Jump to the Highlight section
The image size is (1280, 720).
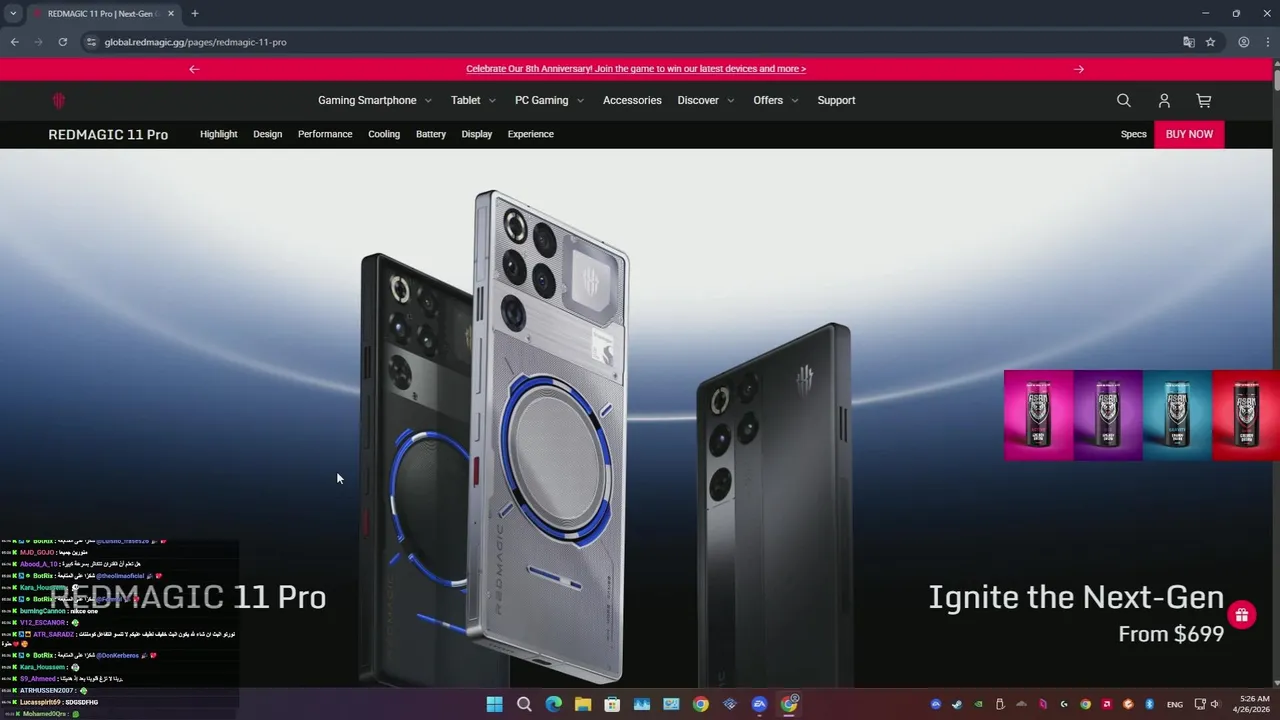pos(219,134)
